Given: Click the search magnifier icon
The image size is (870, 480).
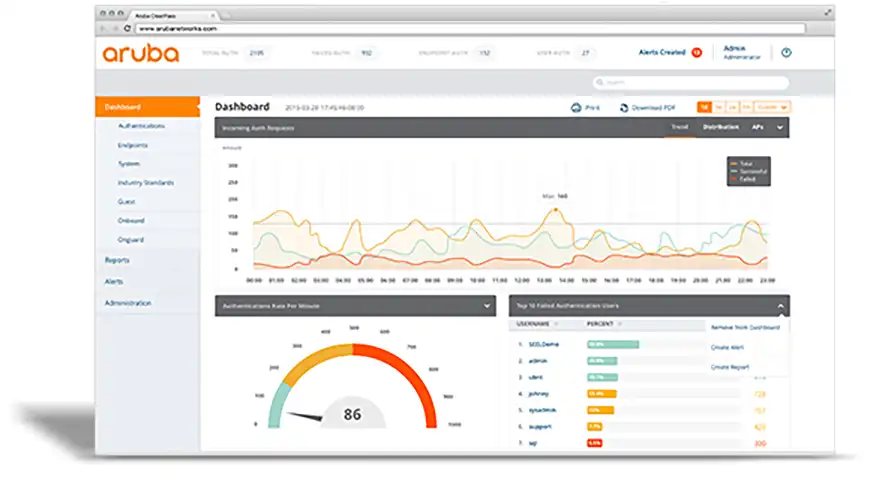Looking at the screenshot, I should click(x=599, y=83).
